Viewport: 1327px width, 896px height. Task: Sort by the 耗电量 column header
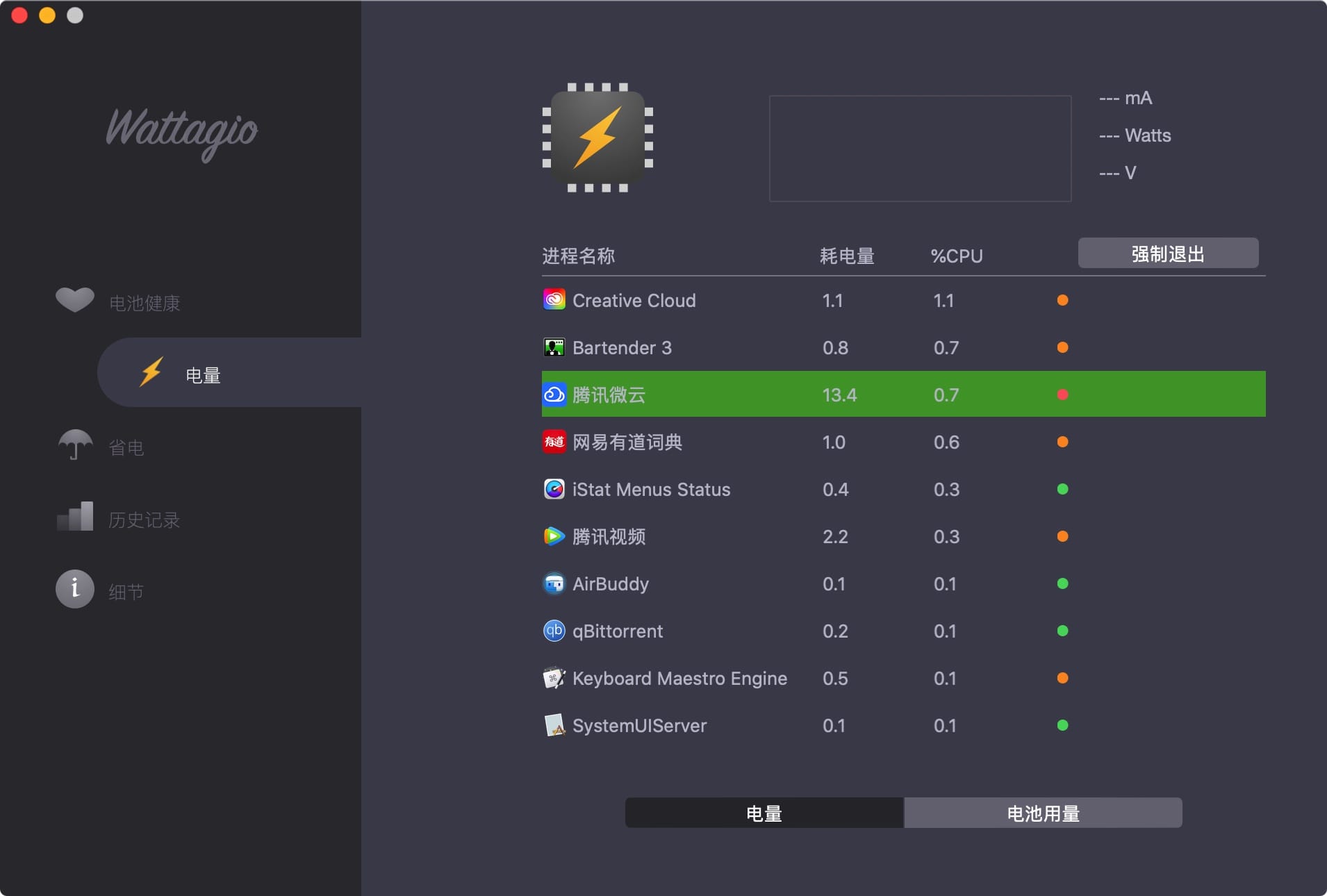[846, 256]
